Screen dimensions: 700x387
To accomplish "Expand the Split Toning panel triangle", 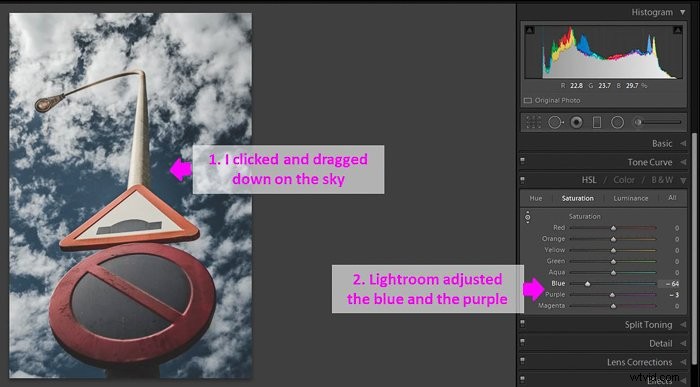I will tap(683, 325).
